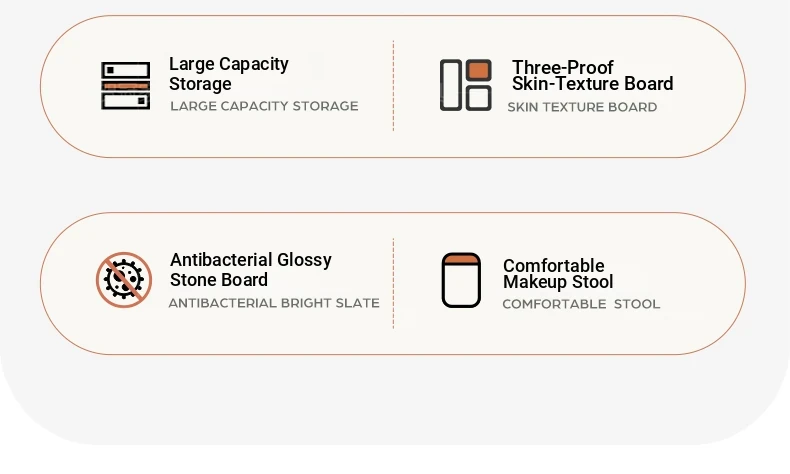
Task: Click the dashed divider in the bottom feature card
Action: click(393, 283)
